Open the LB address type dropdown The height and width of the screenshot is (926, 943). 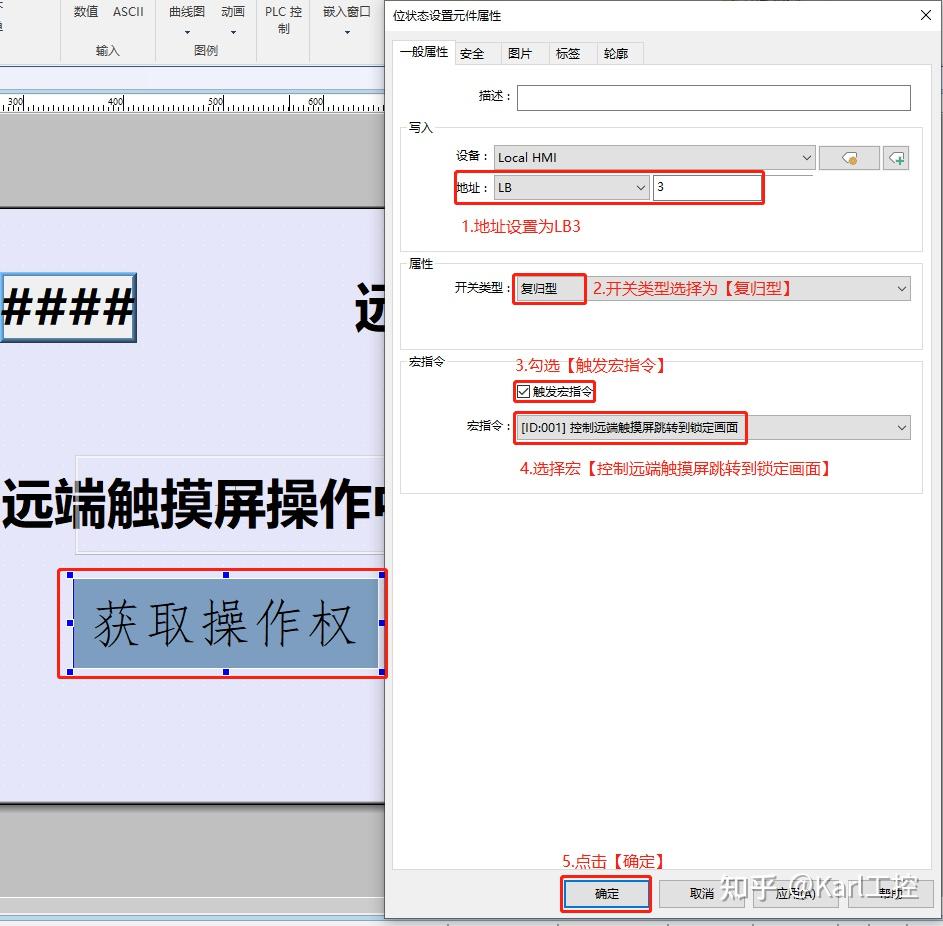click(x=641, y=188)
